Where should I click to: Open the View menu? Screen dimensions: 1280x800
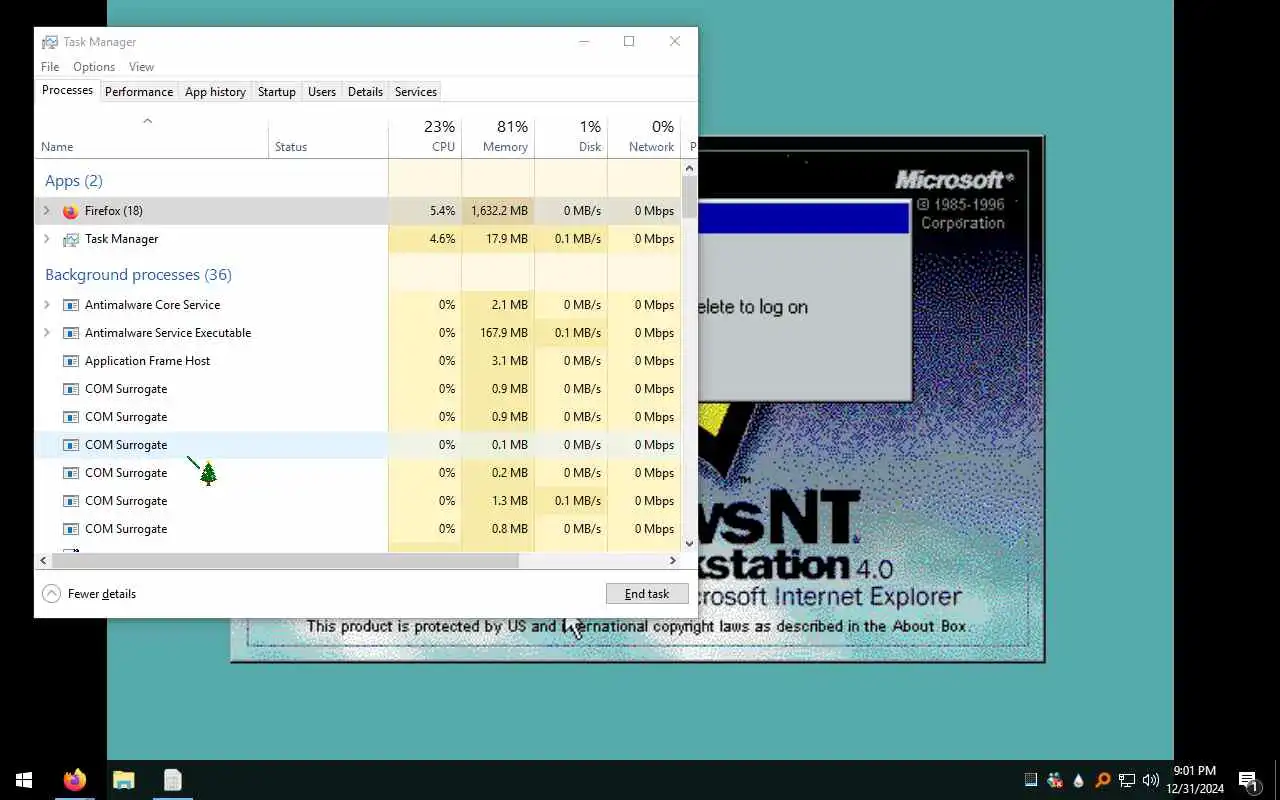click(x=141, y=67)
